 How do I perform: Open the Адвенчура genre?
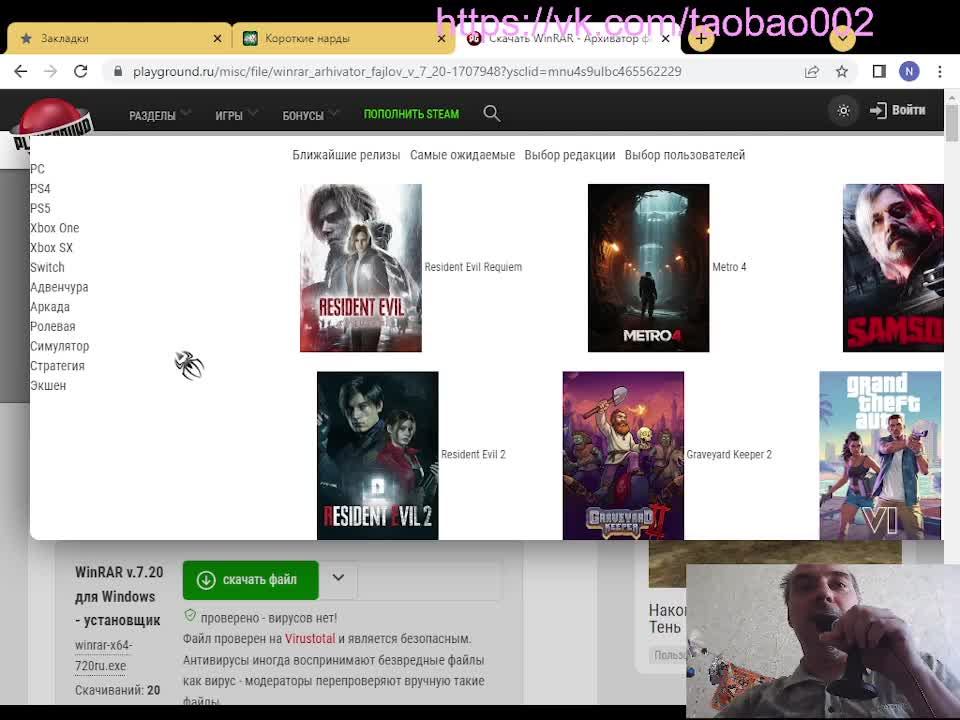pos(59,287)
